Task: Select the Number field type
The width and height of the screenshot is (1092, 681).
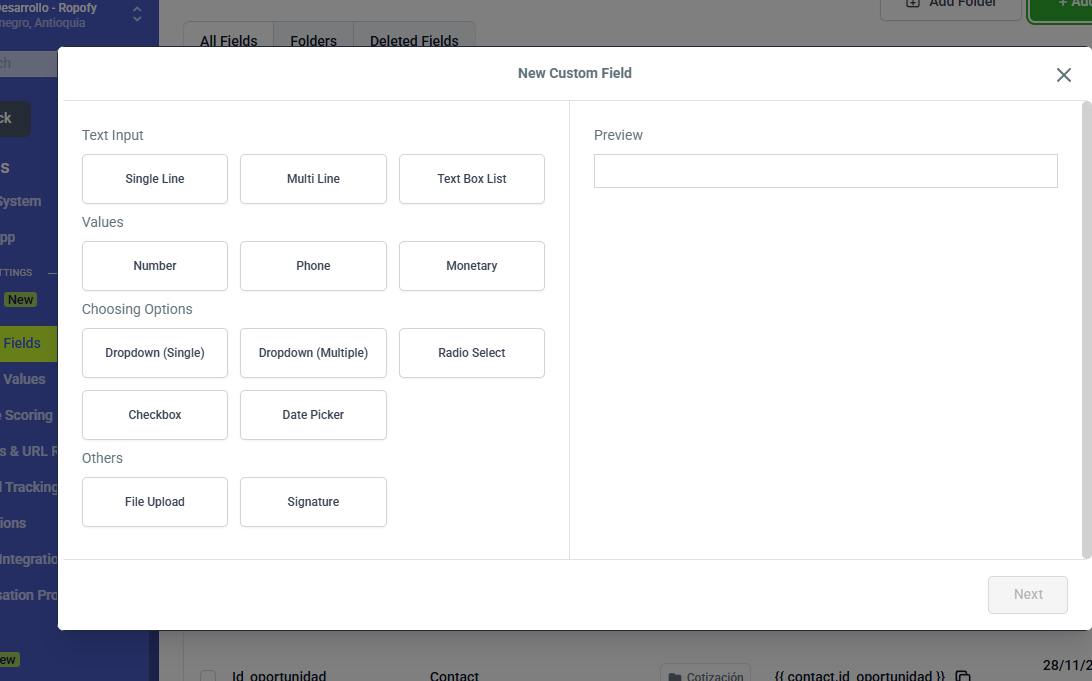Action: 155,266
